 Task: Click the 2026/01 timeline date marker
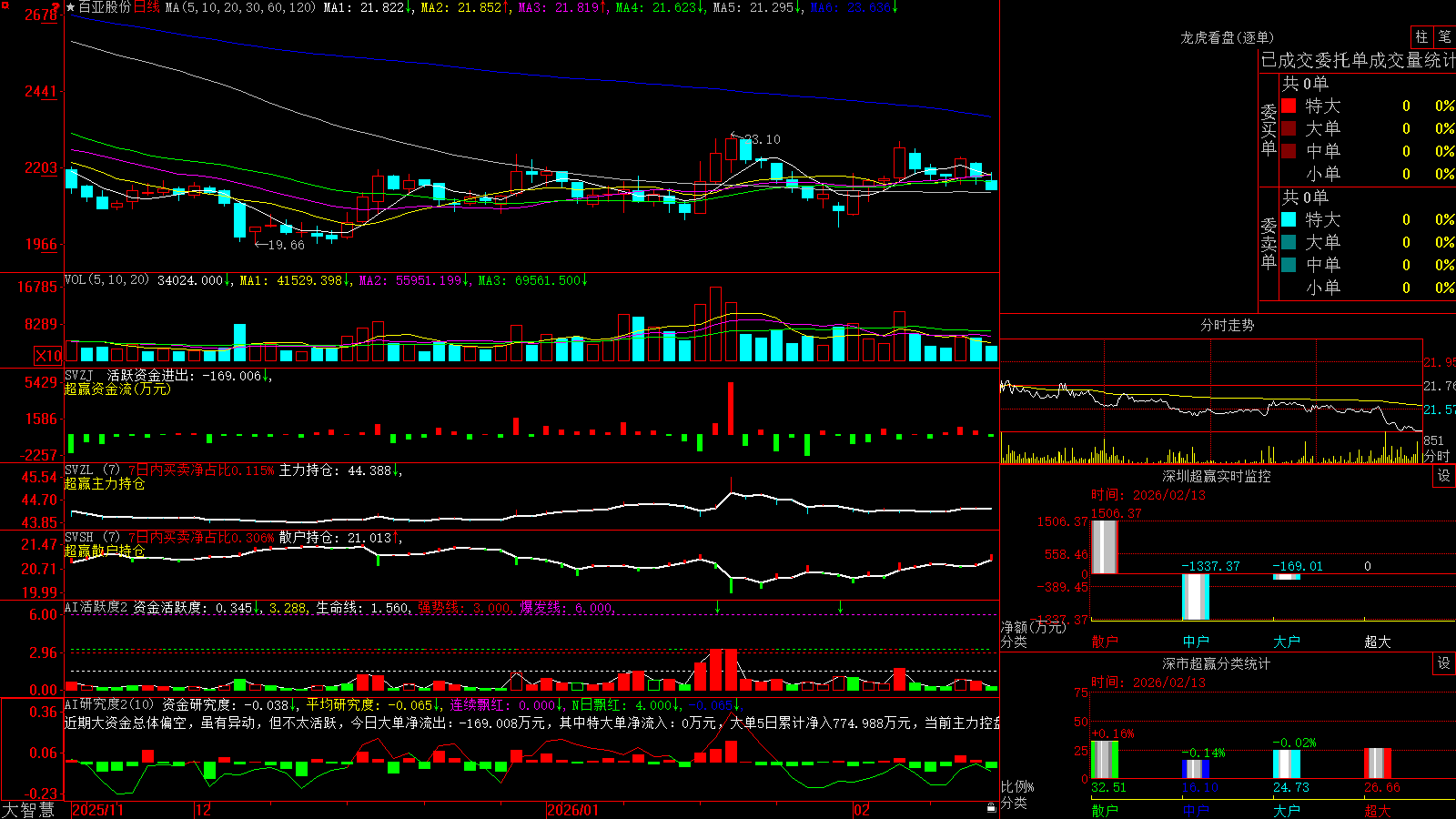573,810
